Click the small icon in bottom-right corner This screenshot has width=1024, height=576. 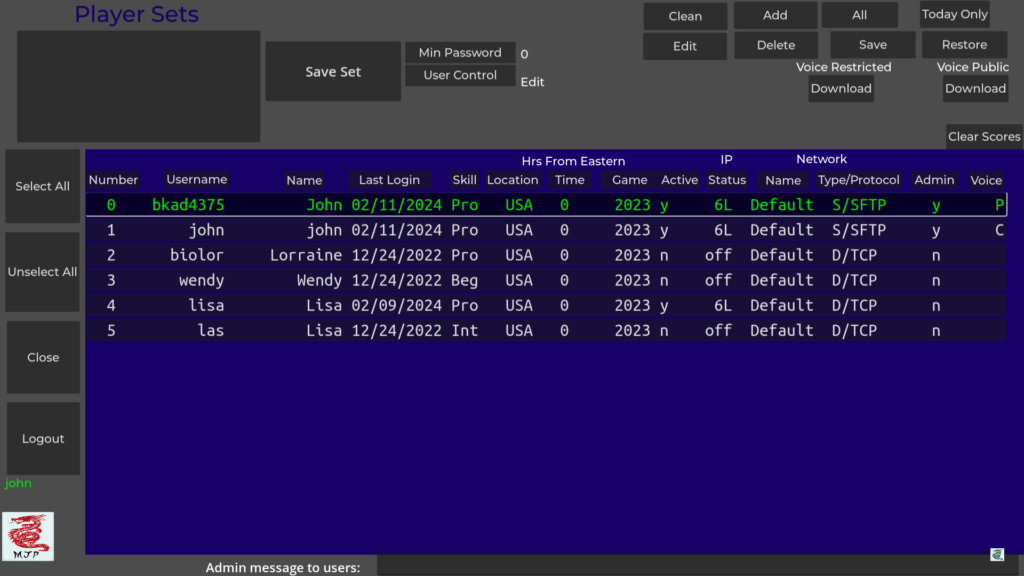pos(996,554)
